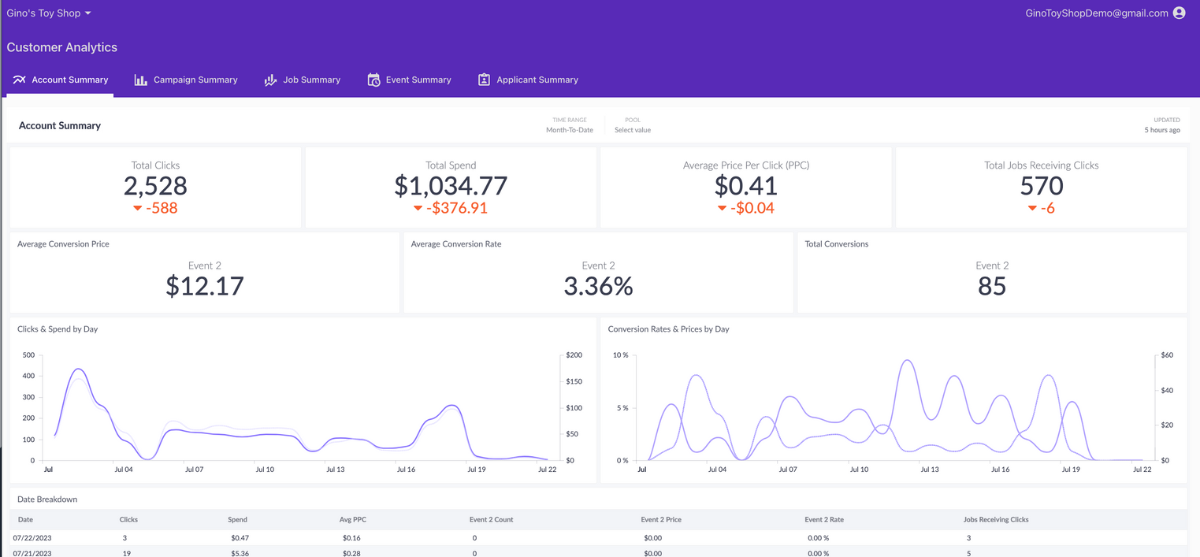
Task: Sort the table by Clicks column header
Action: point(129,520)
